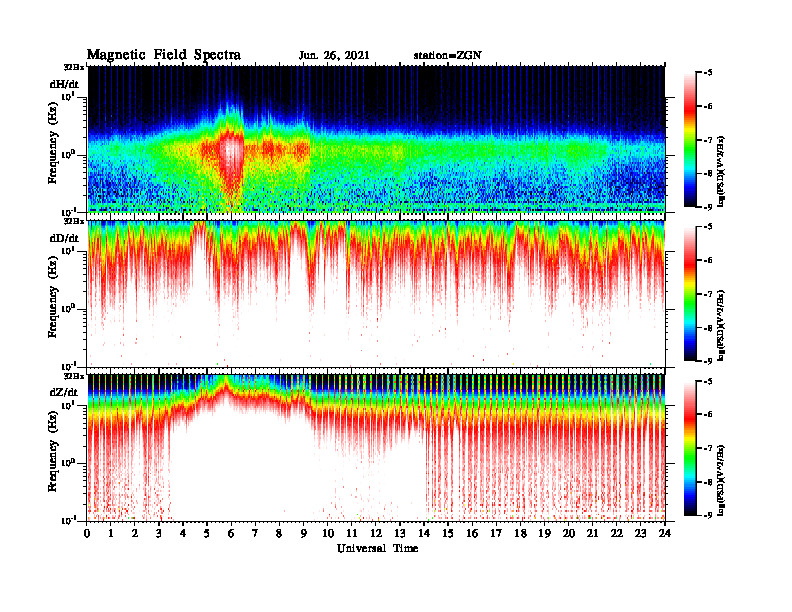The height and width of the screenshot is (612, 792).
Task: Click hour tick label "16" on the time axis
Action: [472, 534]
